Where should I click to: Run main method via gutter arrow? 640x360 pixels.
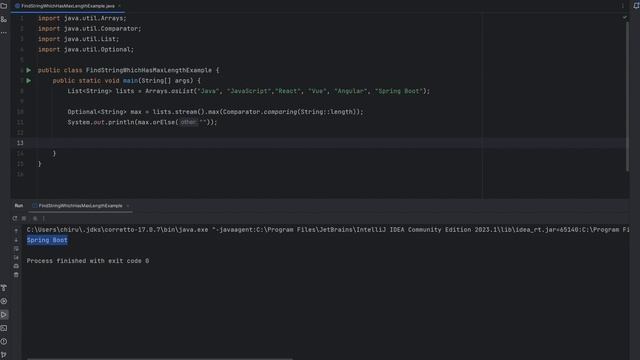coord(29,81)
